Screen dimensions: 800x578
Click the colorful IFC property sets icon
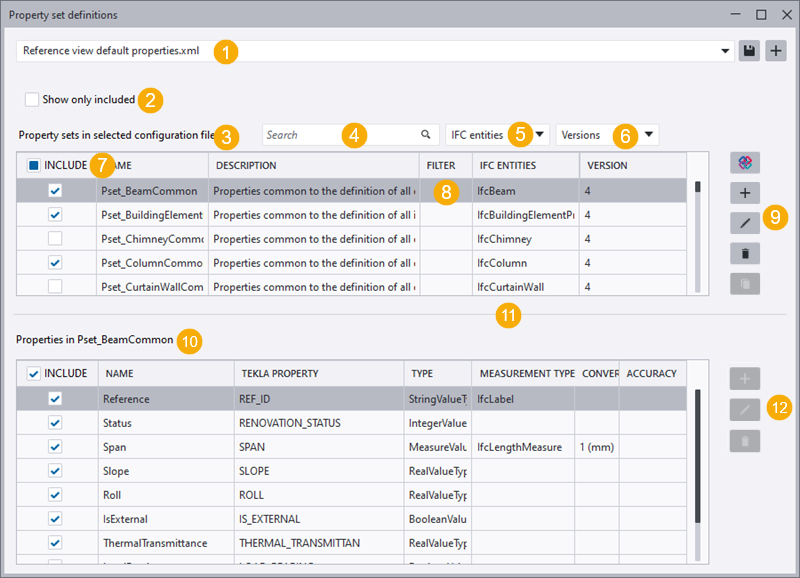pos(745,163)
